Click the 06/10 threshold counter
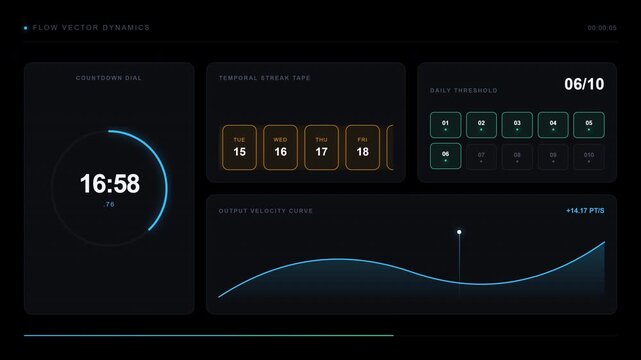This screenshot has width=641, height=360. [584, 84]
